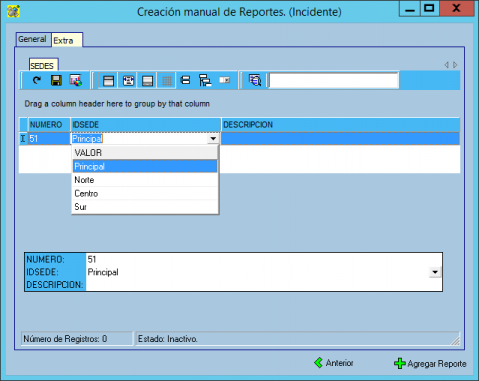The width and height of the screenshot is (479, 381).
Task: Select the SEDES tab
Action: click(43, 65)
